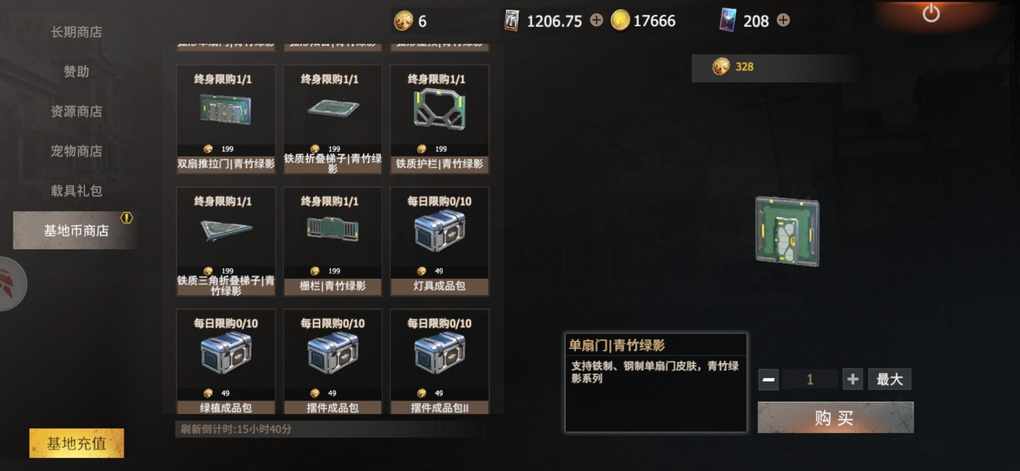Select the 栅栏|青竹绿影 fence item
The height and width of the screenshot is (471, 1020).
[333, 241]
